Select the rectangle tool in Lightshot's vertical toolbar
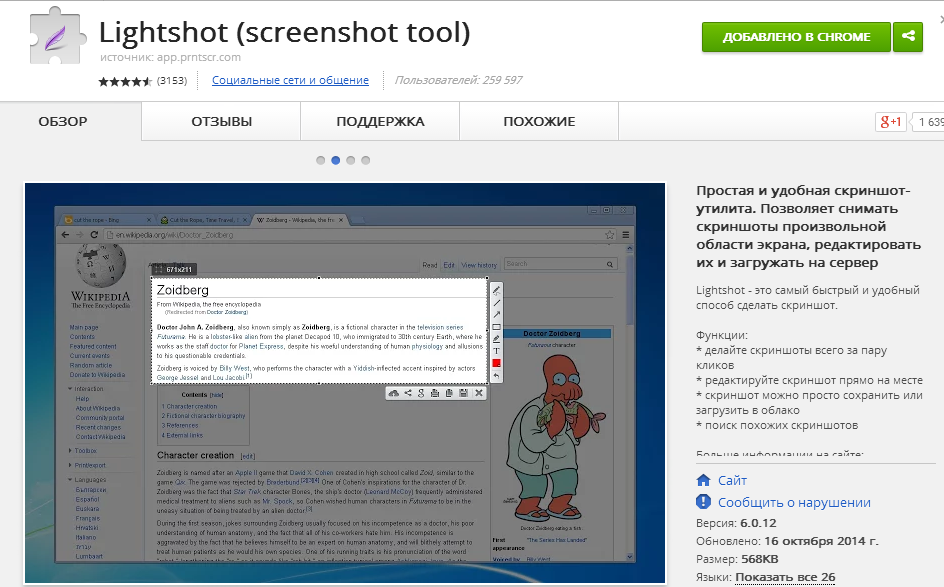944x587 pixels. coord(496,327)
